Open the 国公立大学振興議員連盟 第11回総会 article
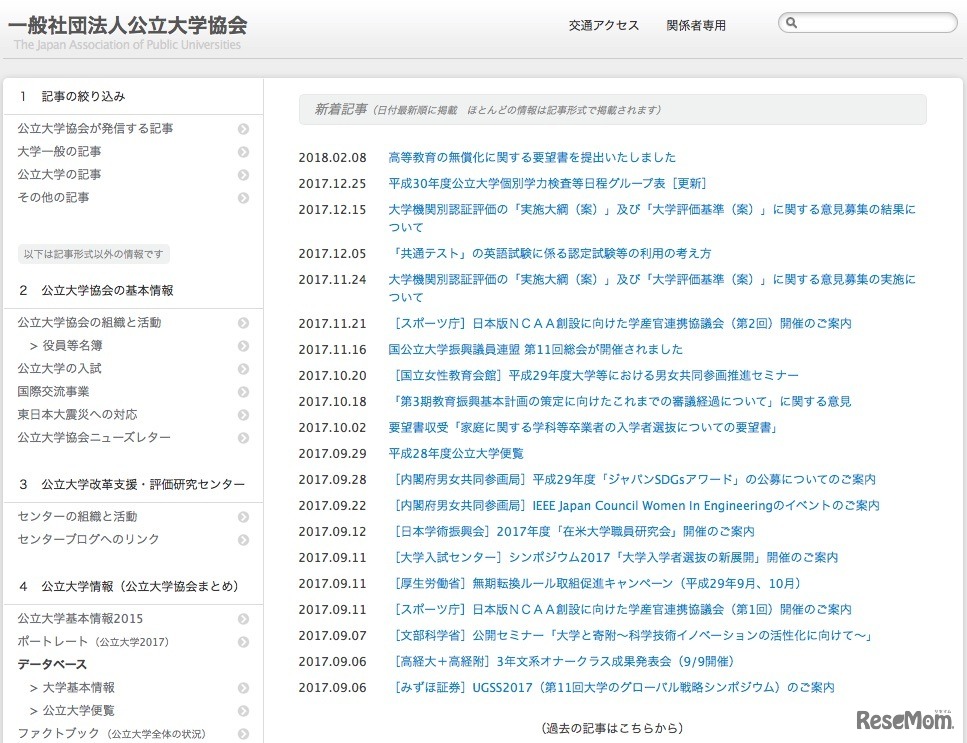 534,349
